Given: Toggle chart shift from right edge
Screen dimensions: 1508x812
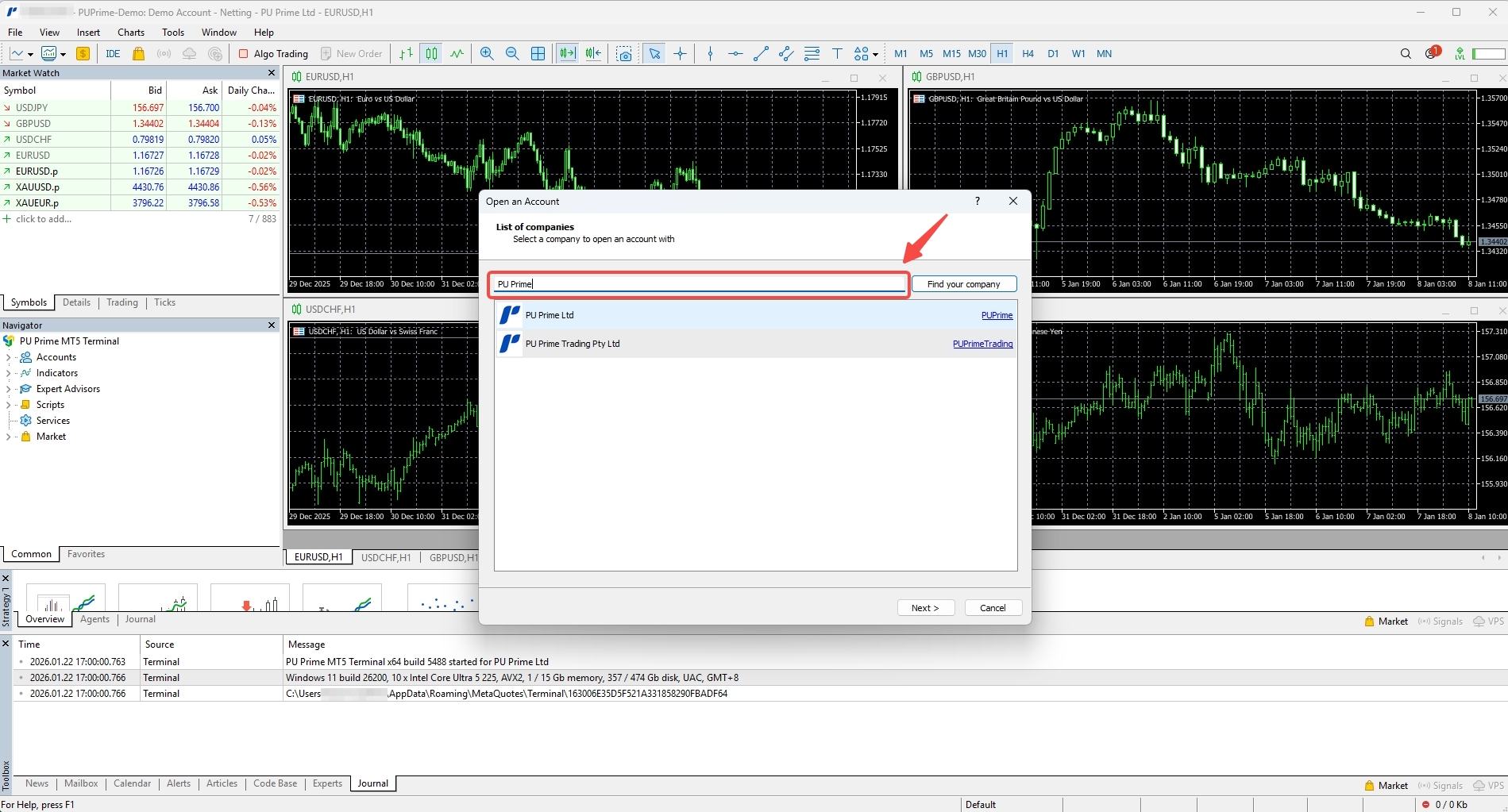Looking at the screenshot, I should (592, 53).
